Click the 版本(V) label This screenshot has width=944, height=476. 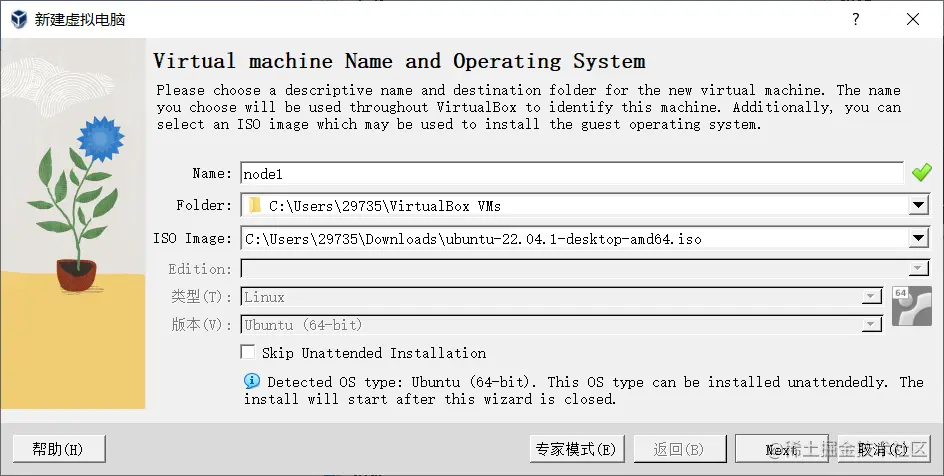201,324
